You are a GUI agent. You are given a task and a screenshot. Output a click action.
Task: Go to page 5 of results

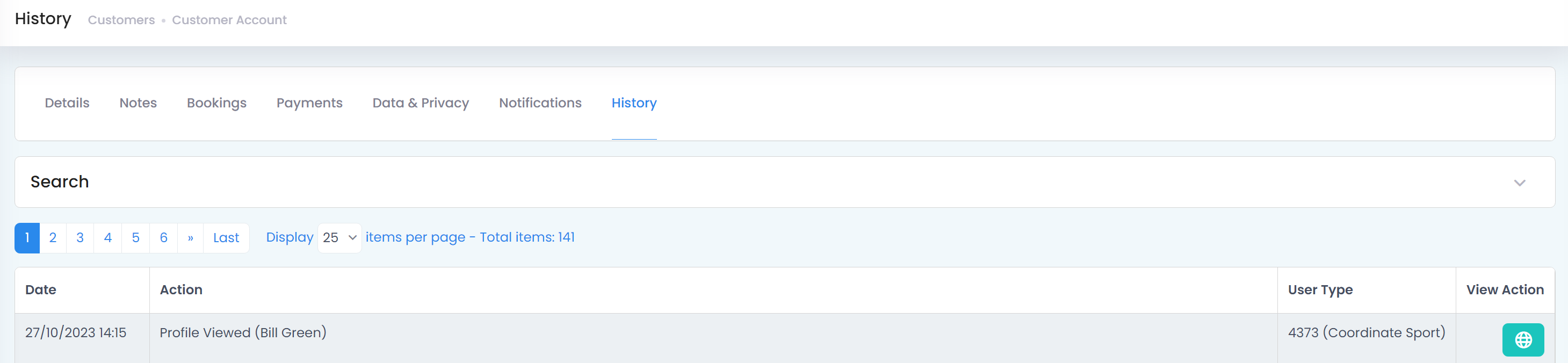[x=136, y=238]
